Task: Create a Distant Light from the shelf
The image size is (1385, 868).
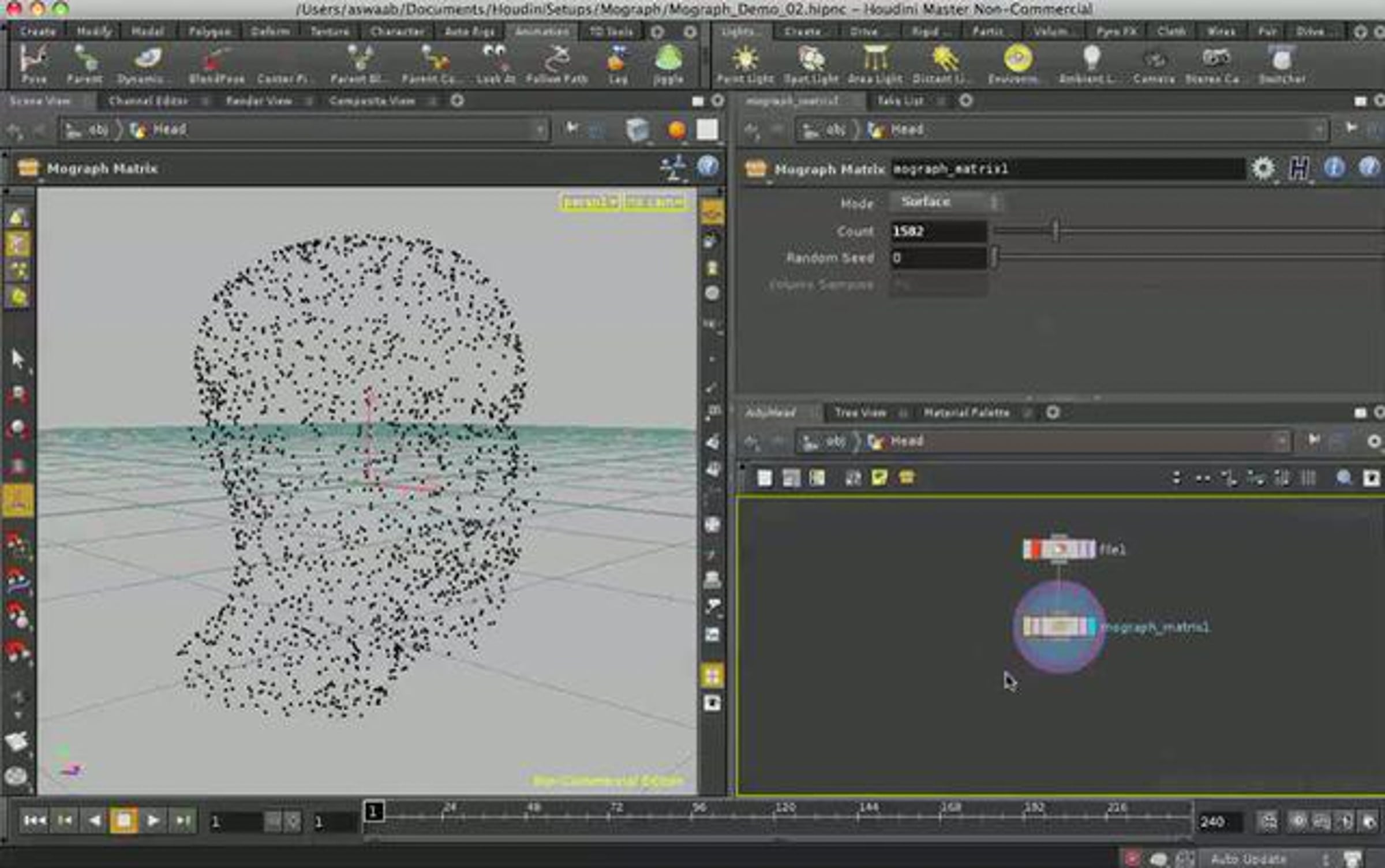Action: pyautogui.click(x=942, y=65)
